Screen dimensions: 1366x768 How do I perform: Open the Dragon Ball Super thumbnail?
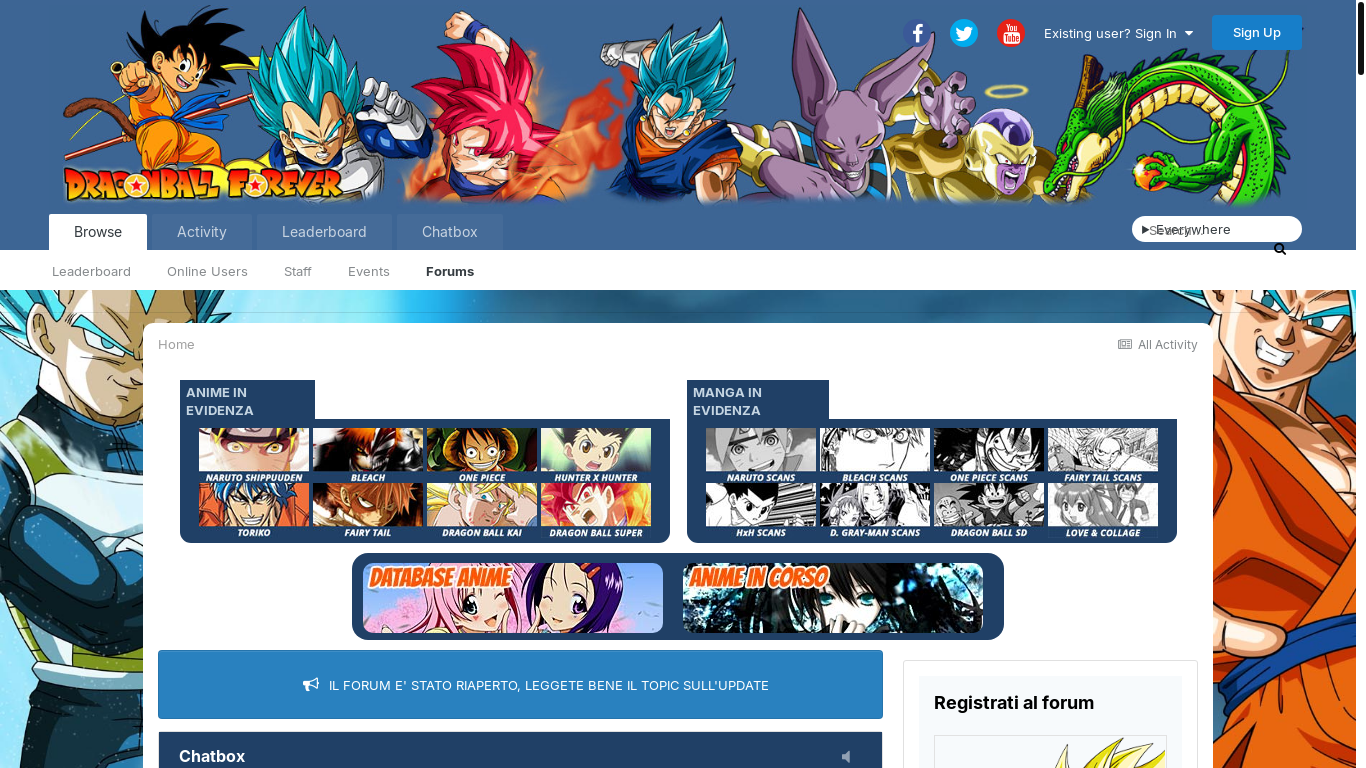pos(596,511)
